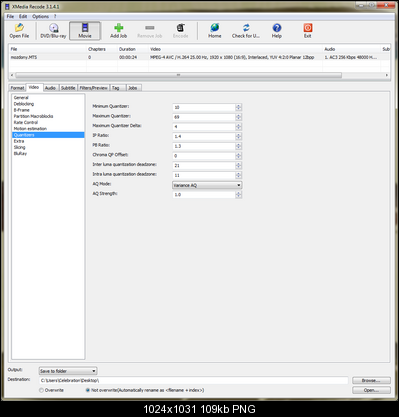Click the IP Ratio value field
Viewport: 399px width, 417px height.
(204, 136)
